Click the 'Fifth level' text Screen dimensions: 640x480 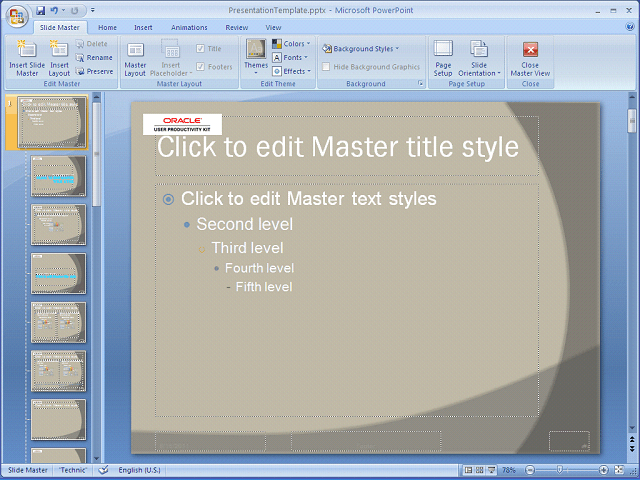[x=264, y=287]
